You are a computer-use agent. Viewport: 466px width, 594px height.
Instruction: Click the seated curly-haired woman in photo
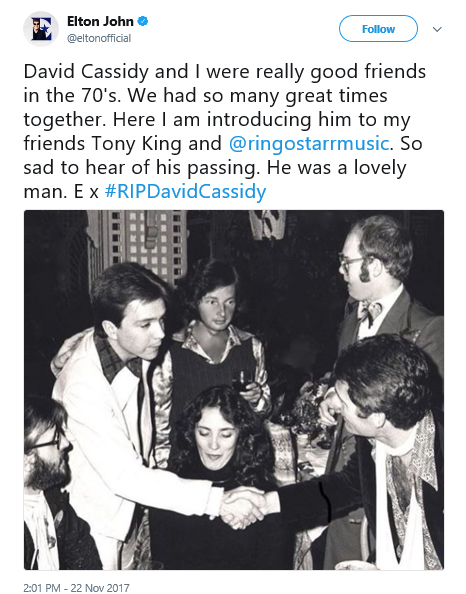[222, 462]
